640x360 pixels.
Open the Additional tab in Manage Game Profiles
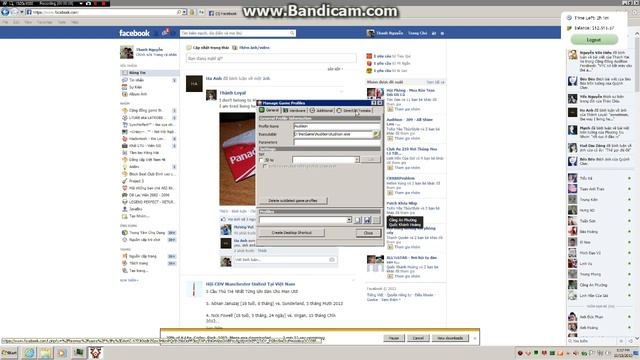click(x=321, y=111)
